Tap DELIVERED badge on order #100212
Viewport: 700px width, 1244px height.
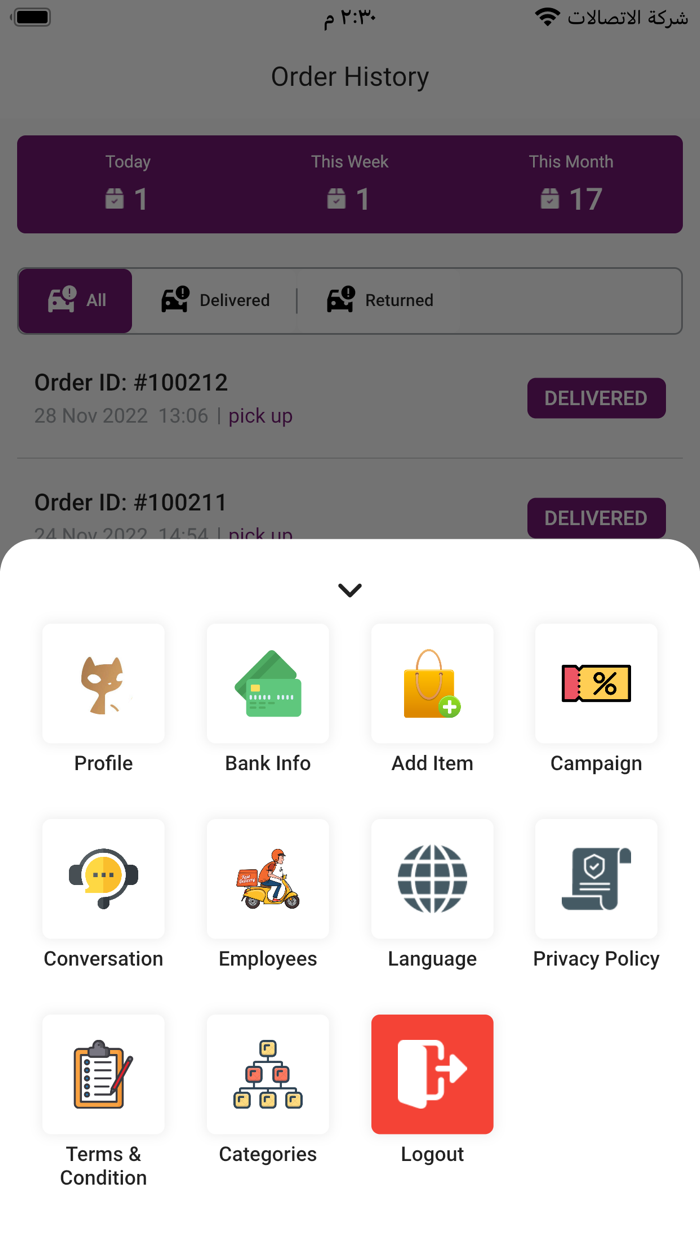(596, 398)
